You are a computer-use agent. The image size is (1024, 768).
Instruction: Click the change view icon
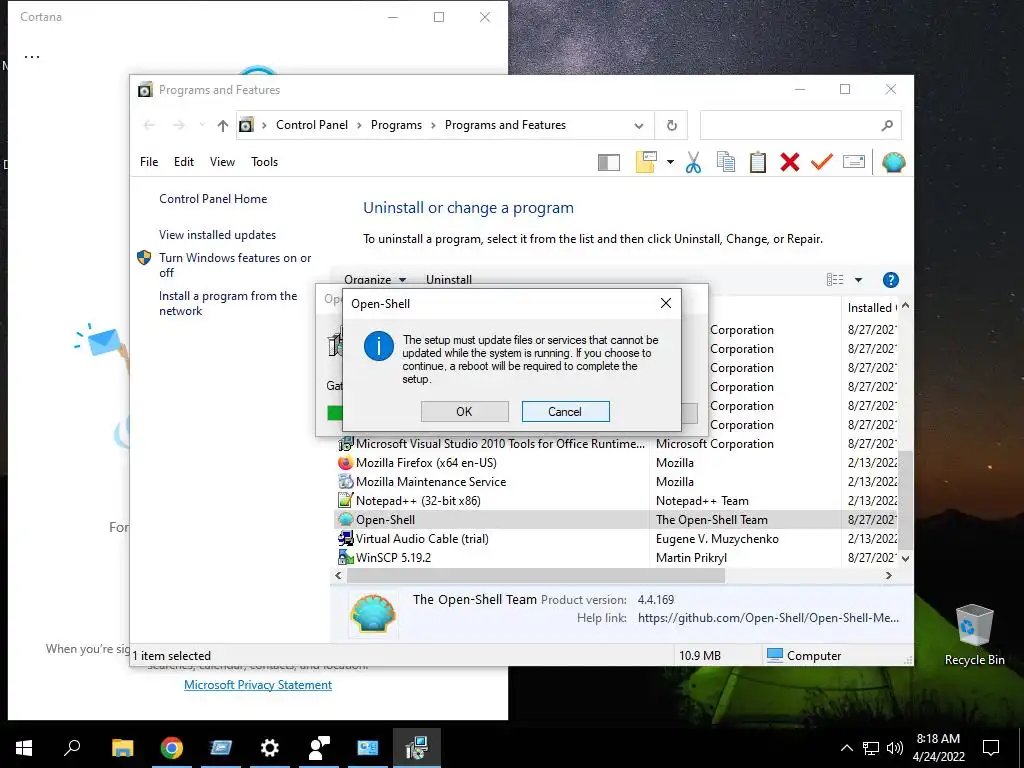835,280
